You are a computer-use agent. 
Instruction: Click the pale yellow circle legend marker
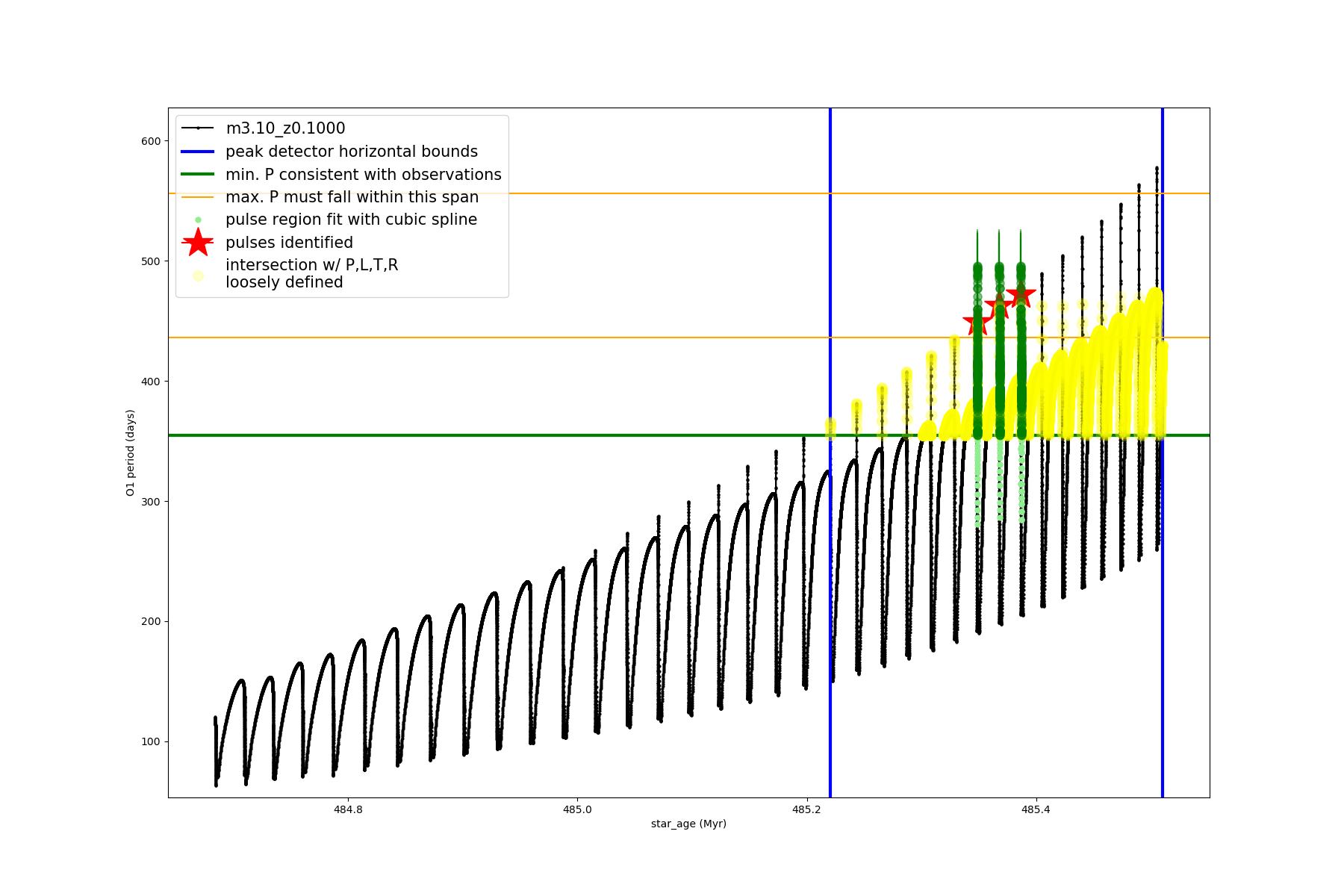tap(198, 276)
